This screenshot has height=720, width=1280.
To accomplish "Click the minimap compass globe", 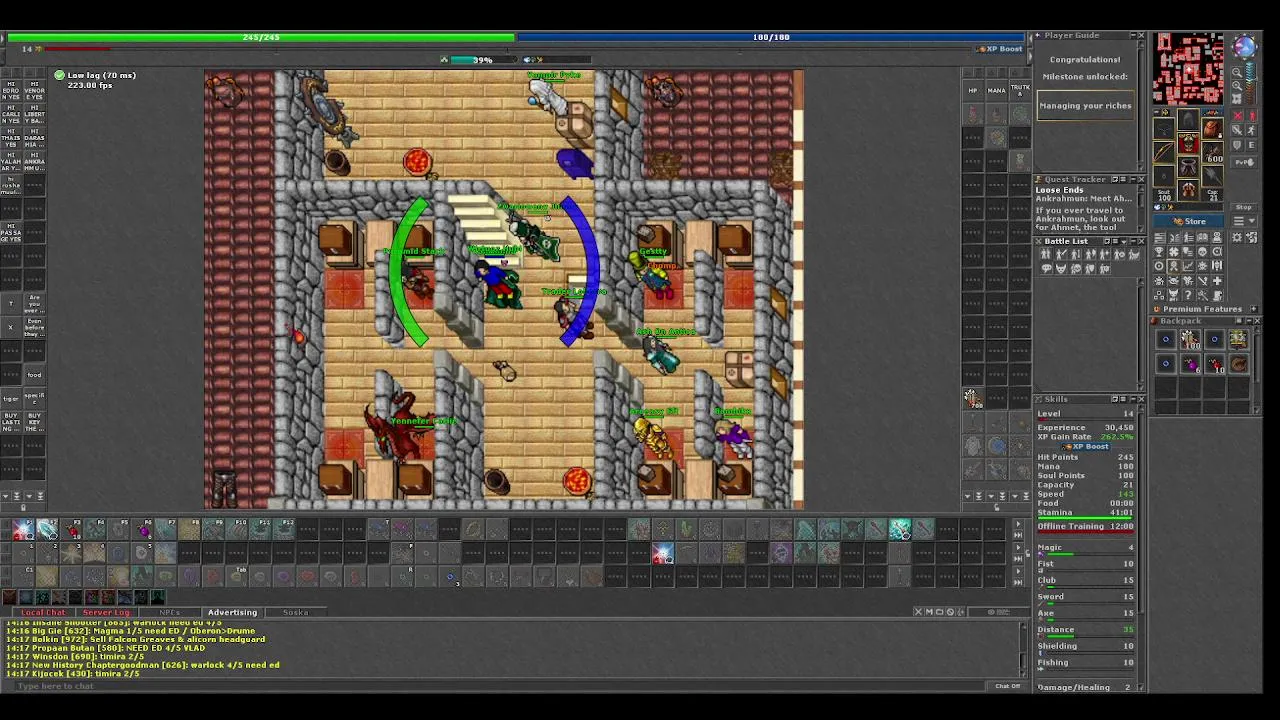I will pyautogui.click(x=1245, y=45).
